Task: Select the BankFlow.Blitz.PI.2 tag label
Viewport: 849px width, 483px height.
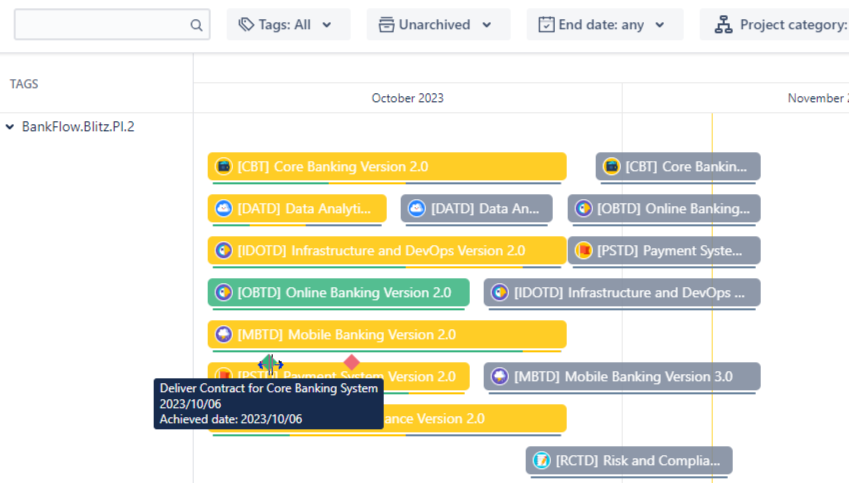Action: coord(78,127)
